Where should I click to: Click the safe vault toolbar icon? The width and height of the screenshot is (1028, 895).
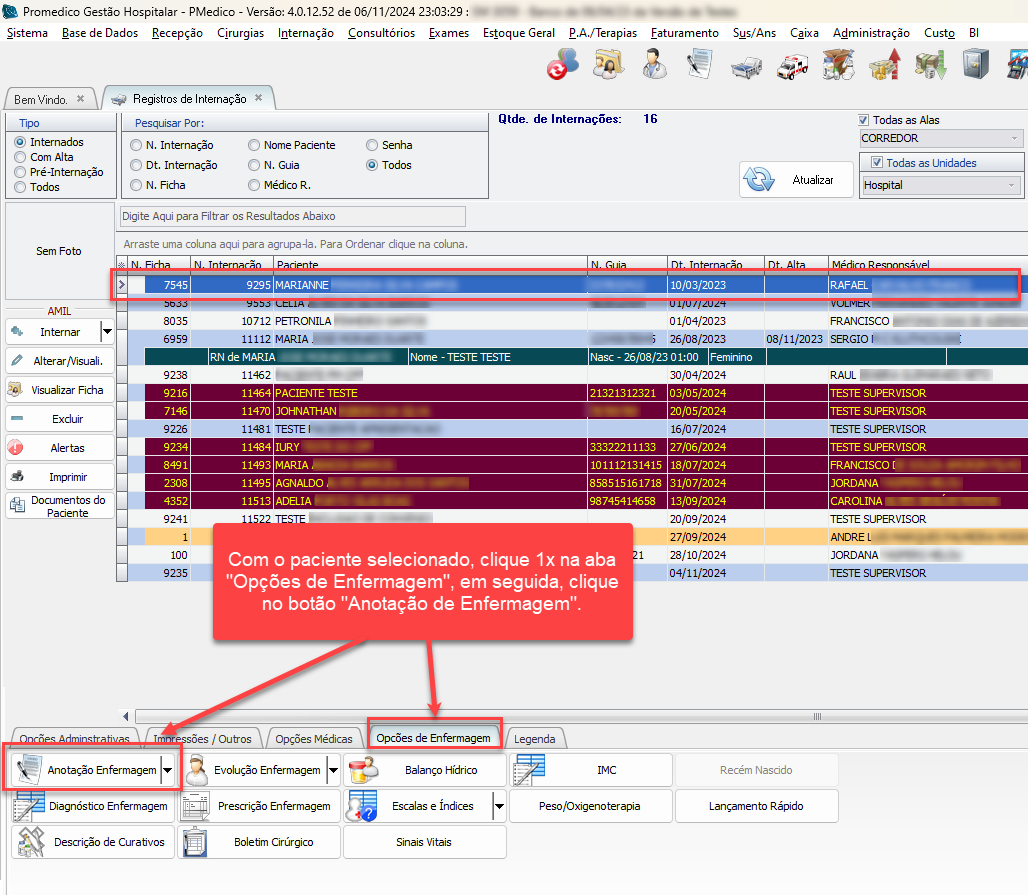coord(975,65)
